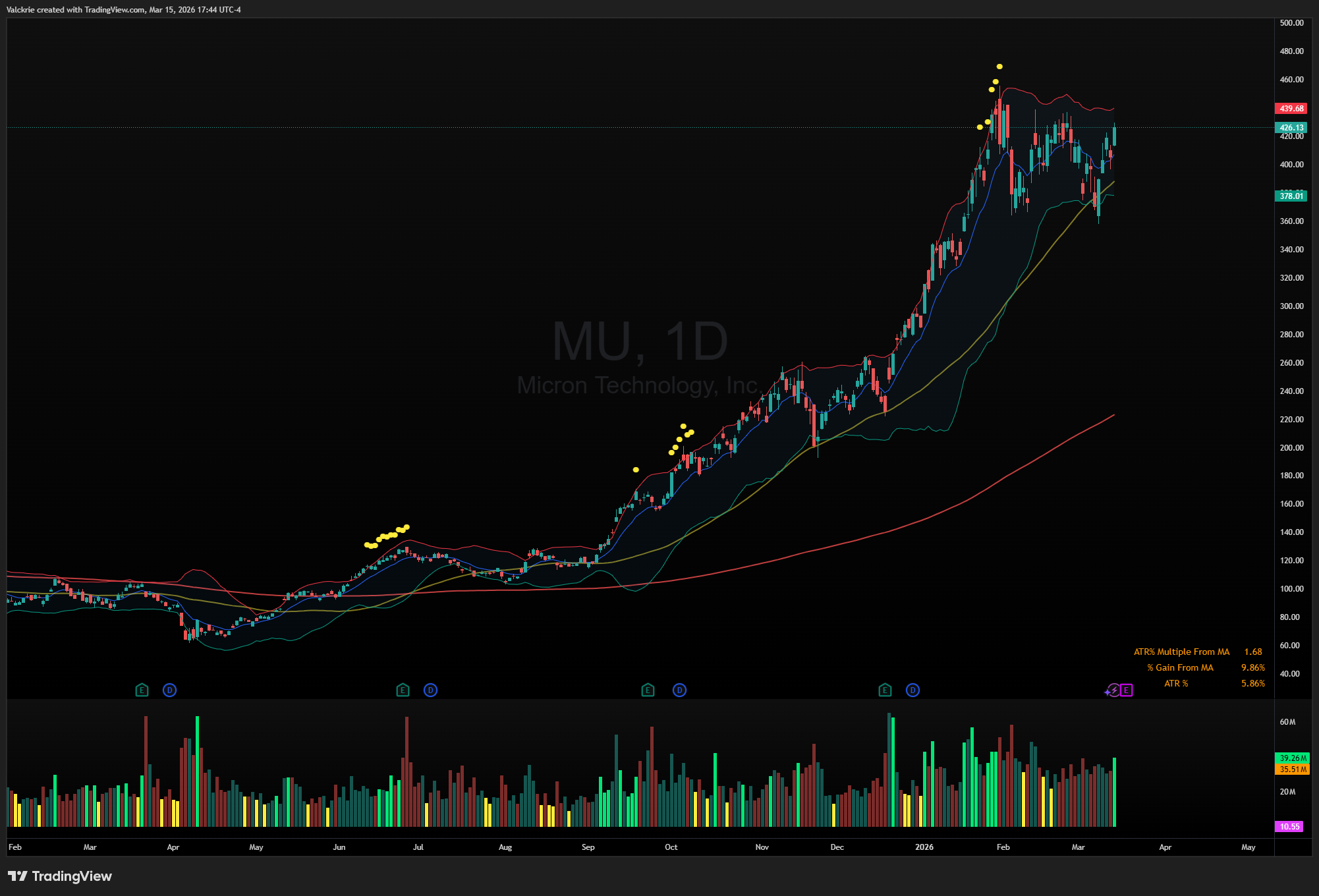Click the purple lightning bolt event icon

pyautogui.click(x=1113, y=690)
